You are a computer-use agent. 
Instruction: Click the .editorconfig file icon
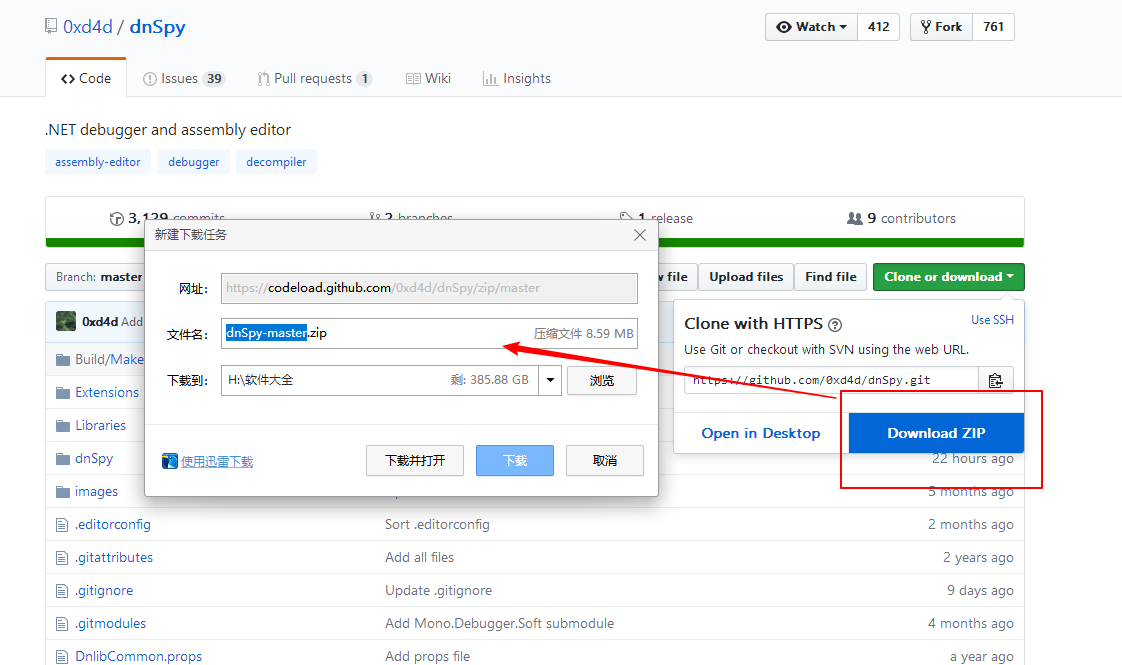[x=62, y=525]
